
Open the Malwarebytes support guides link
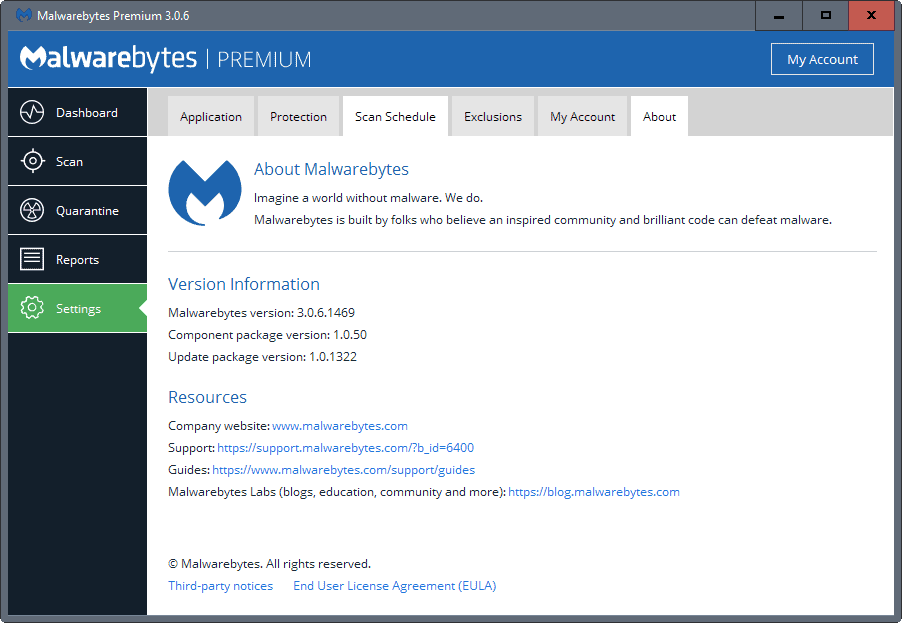pyautogui.click(x=343, y=469)
